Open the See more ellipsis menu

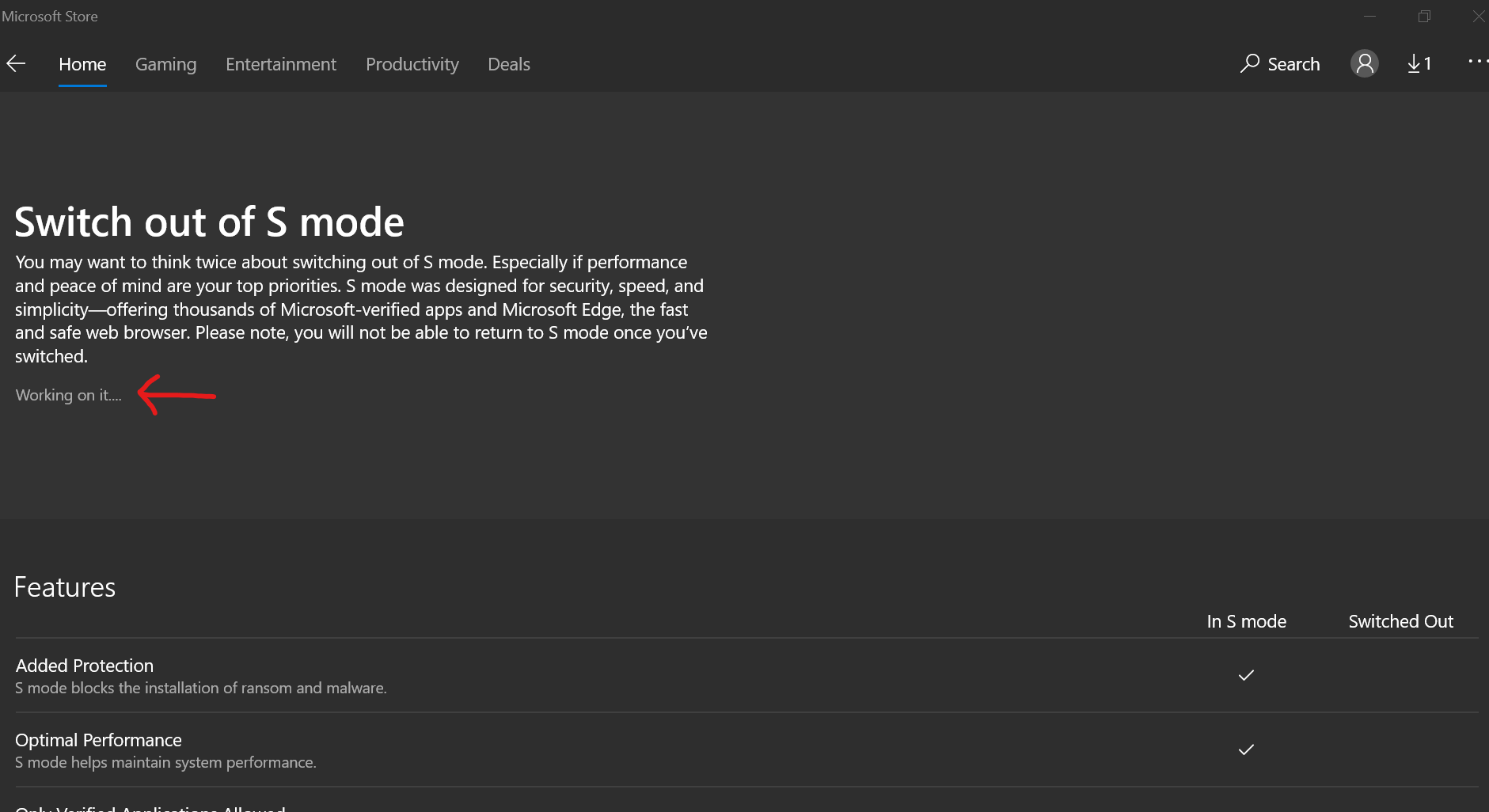1478,61
